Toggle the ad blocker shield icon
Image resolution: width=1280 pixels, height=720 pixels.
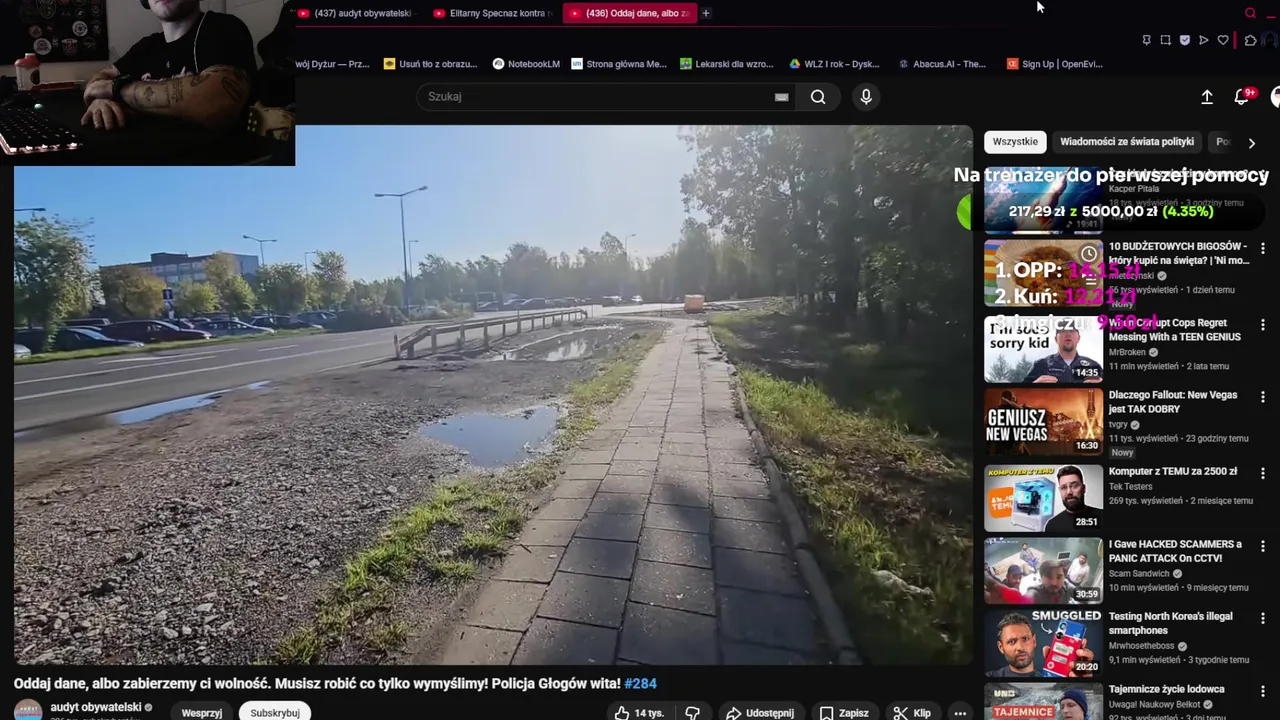[x=1185, y=40]
